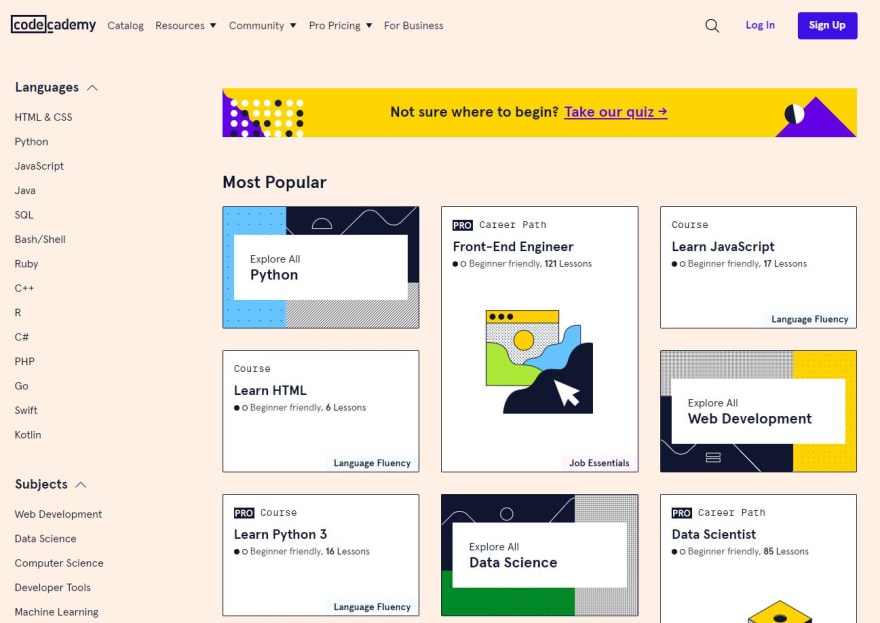Open the Explore All Web Development card
The height and width of the screenshot is (623, 880).
[758, 411]
